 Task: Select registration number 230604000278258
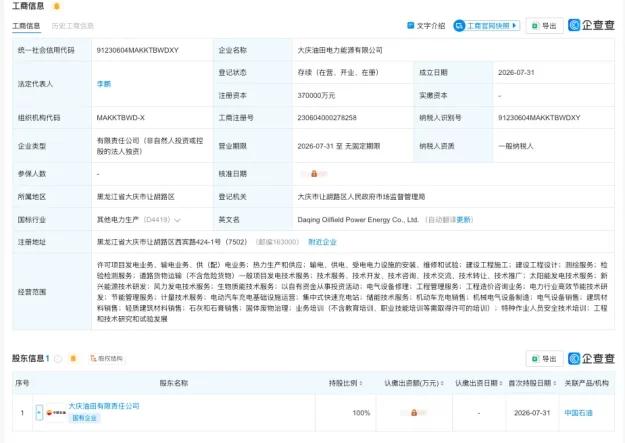(x=327, y=118)
